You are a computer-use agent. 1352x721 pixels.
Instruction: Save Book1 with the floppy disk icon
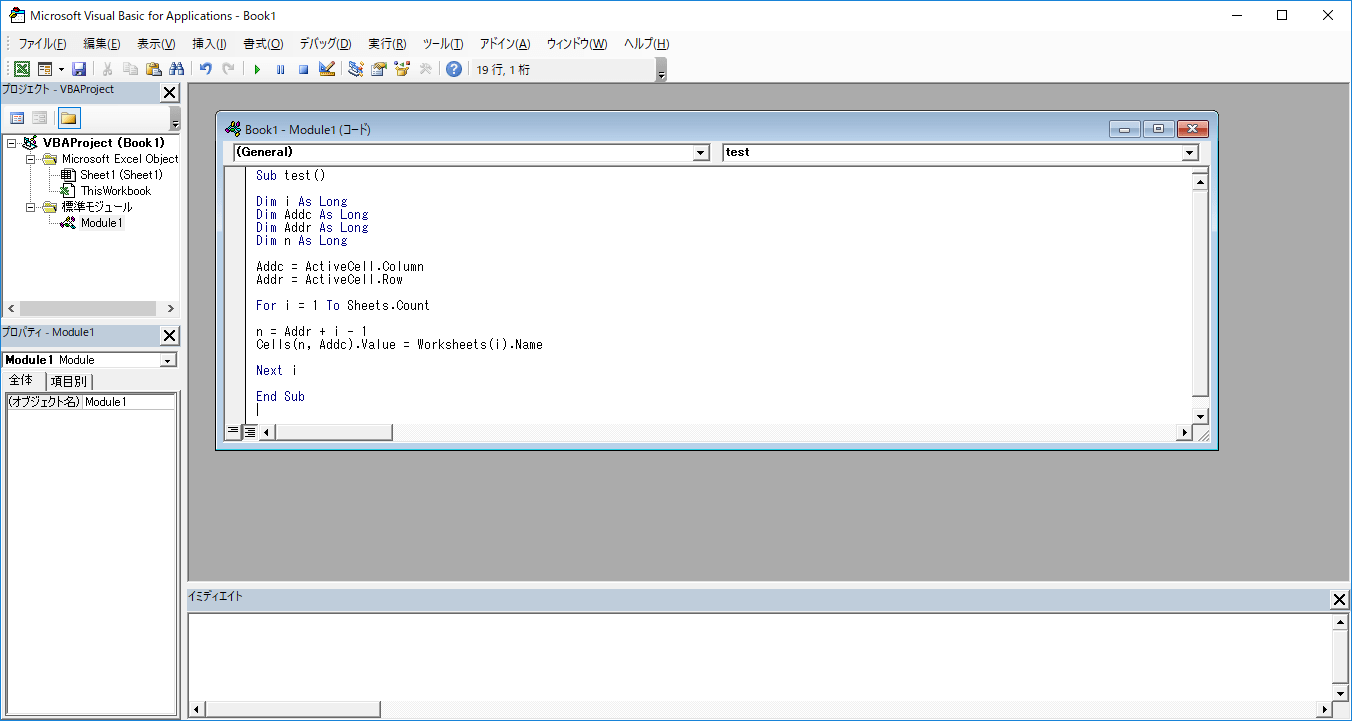[x=79, y=69]
